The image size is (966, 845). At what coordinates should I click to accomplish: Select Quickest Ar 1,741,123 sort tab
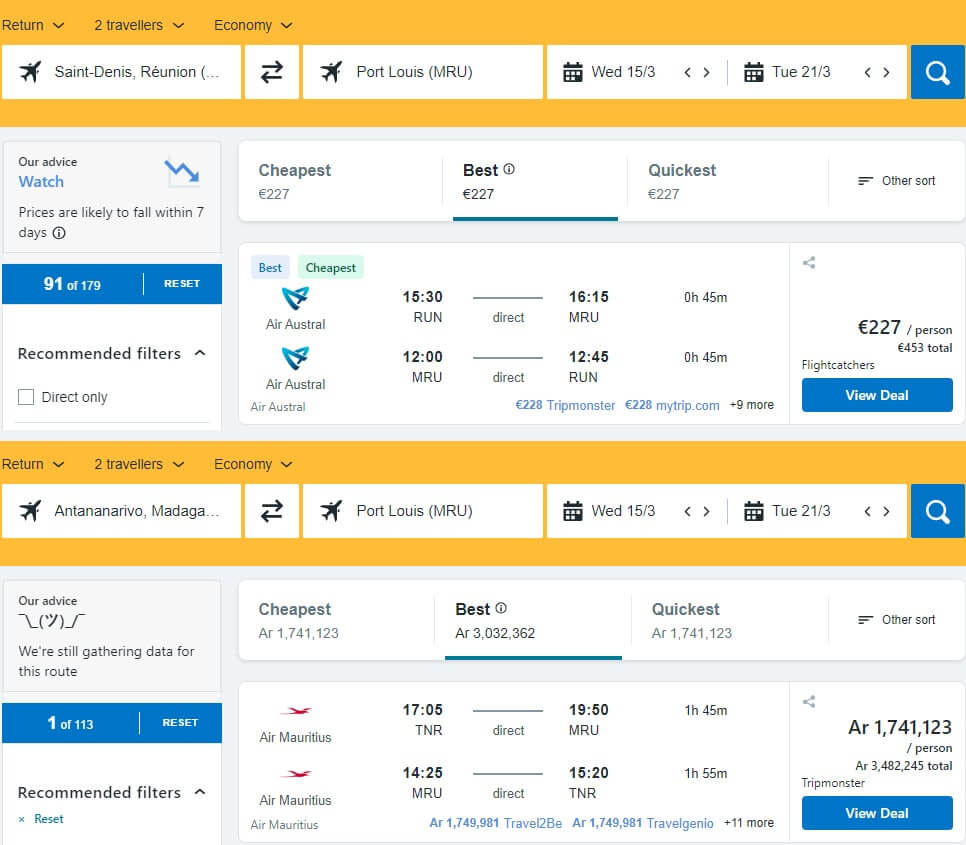coord(729,620)
